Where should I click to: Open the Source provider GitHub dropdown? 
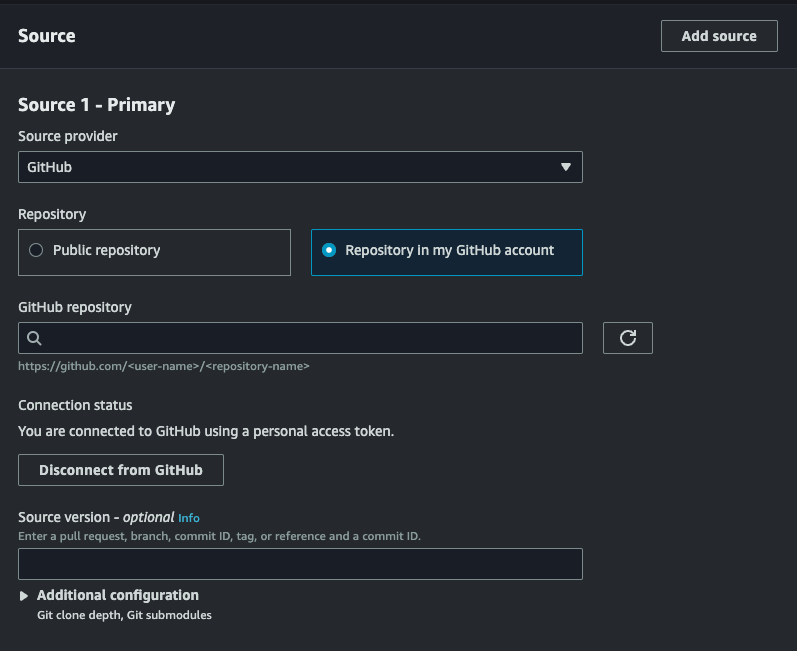coord(300,167)
